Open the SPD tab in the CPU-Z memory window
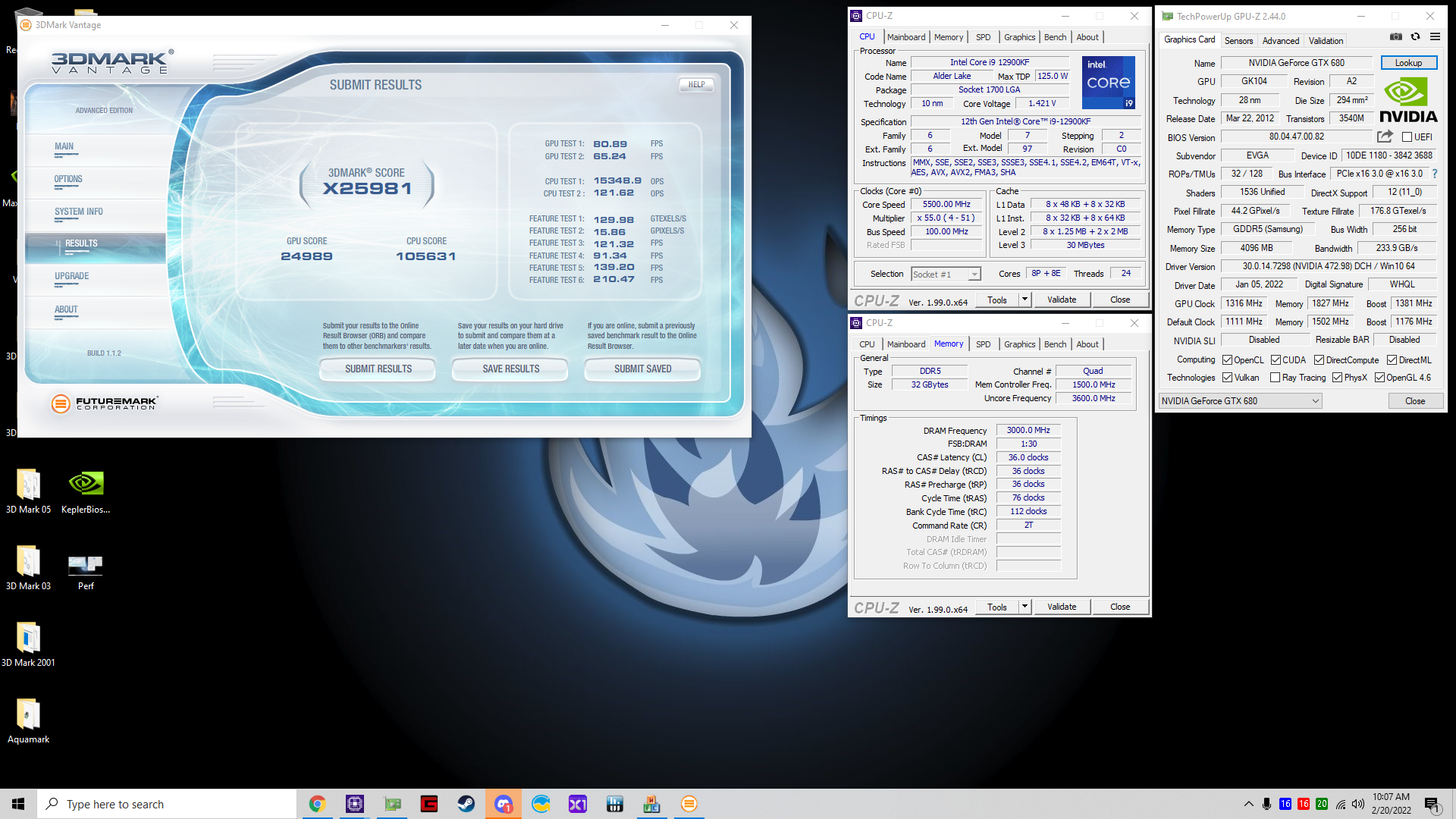 [983, 344]
